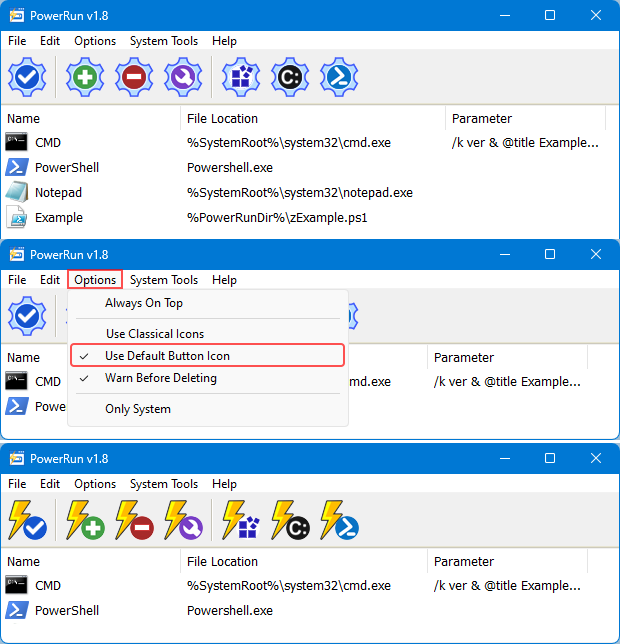
Task: Expand the File menu in the bottom window
Action: (x=17, y=484)
